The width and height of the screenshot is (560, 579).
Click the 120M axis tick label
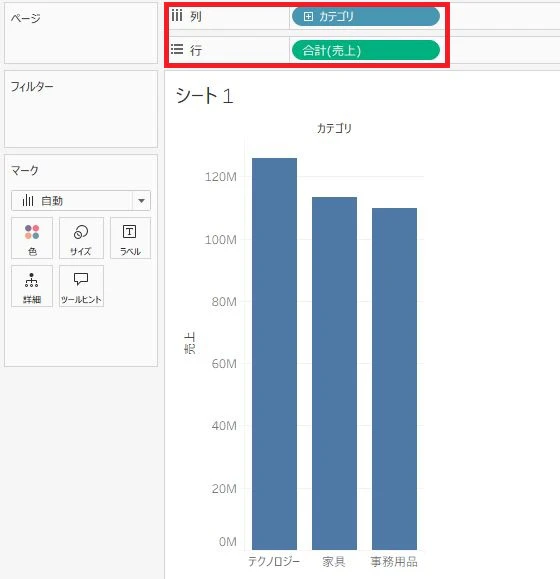tap(221, 177)
